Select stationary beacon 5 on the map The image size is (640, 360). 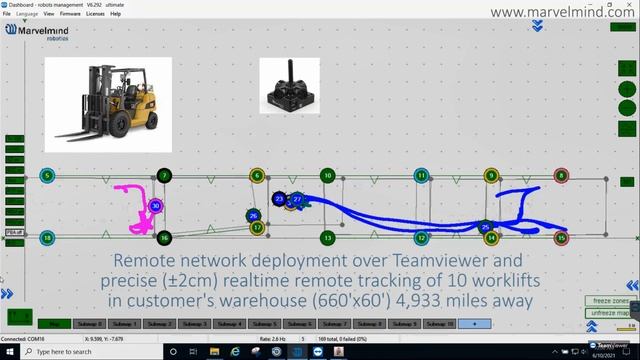pos(47,176)
